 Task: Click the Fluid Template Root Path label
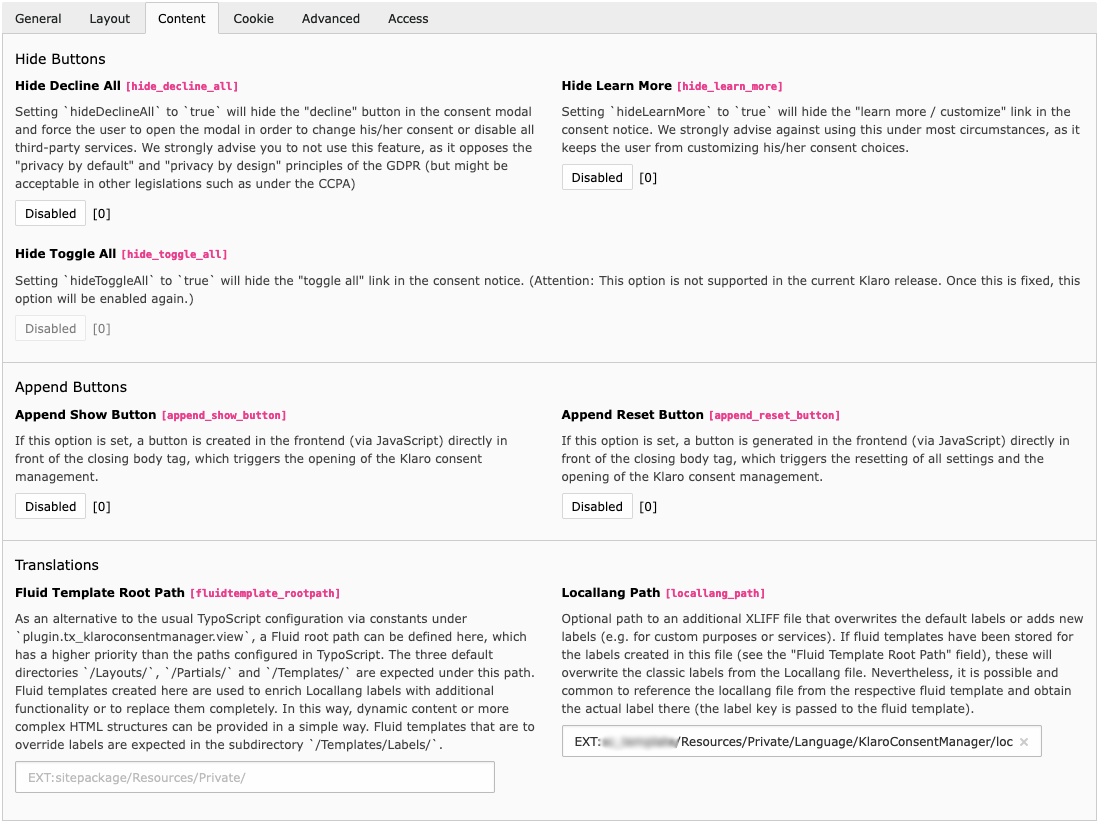[99, 593]
